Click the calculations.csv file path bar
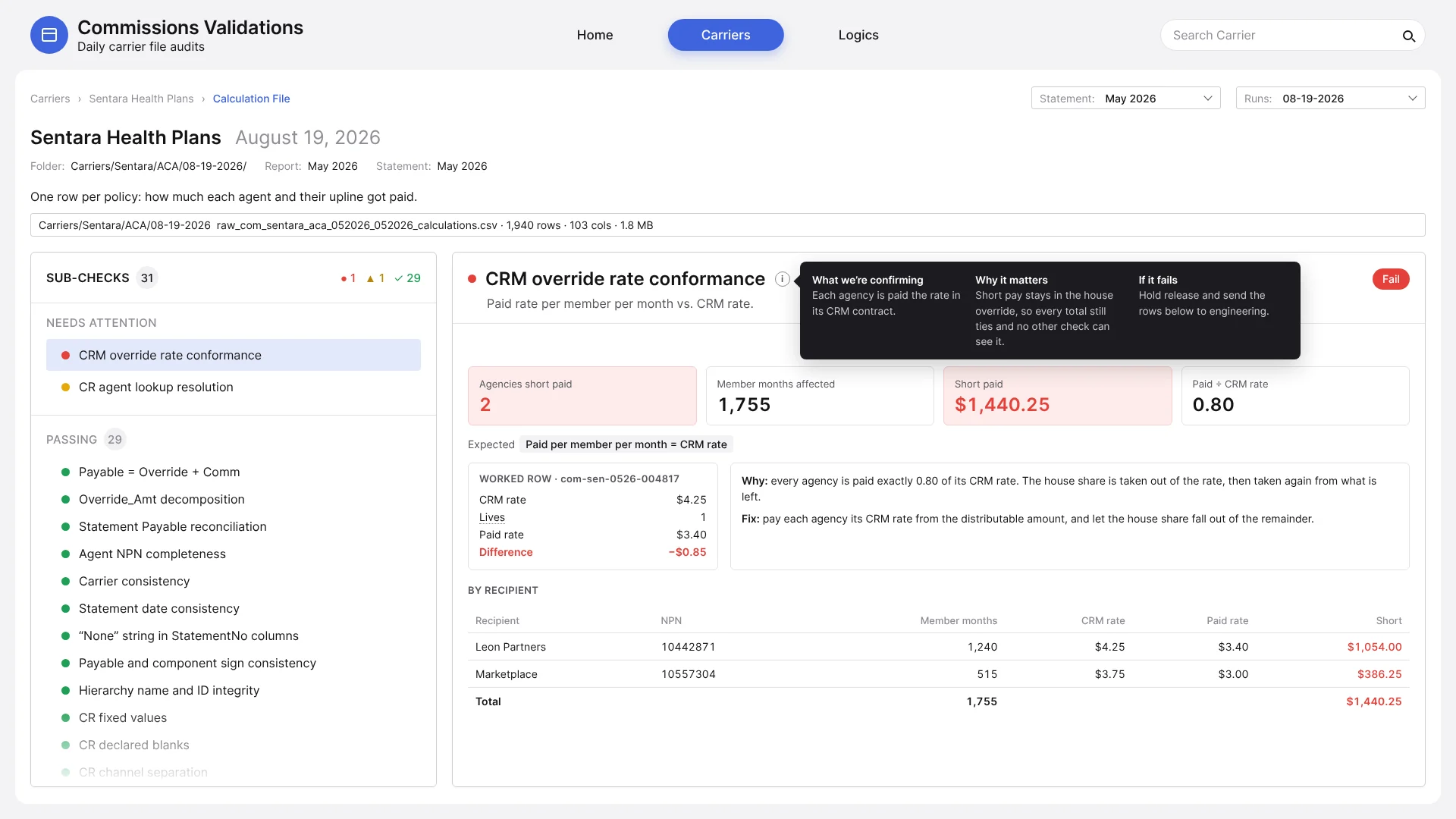Viewport: 1456px width, 819px height. [727, 225]
